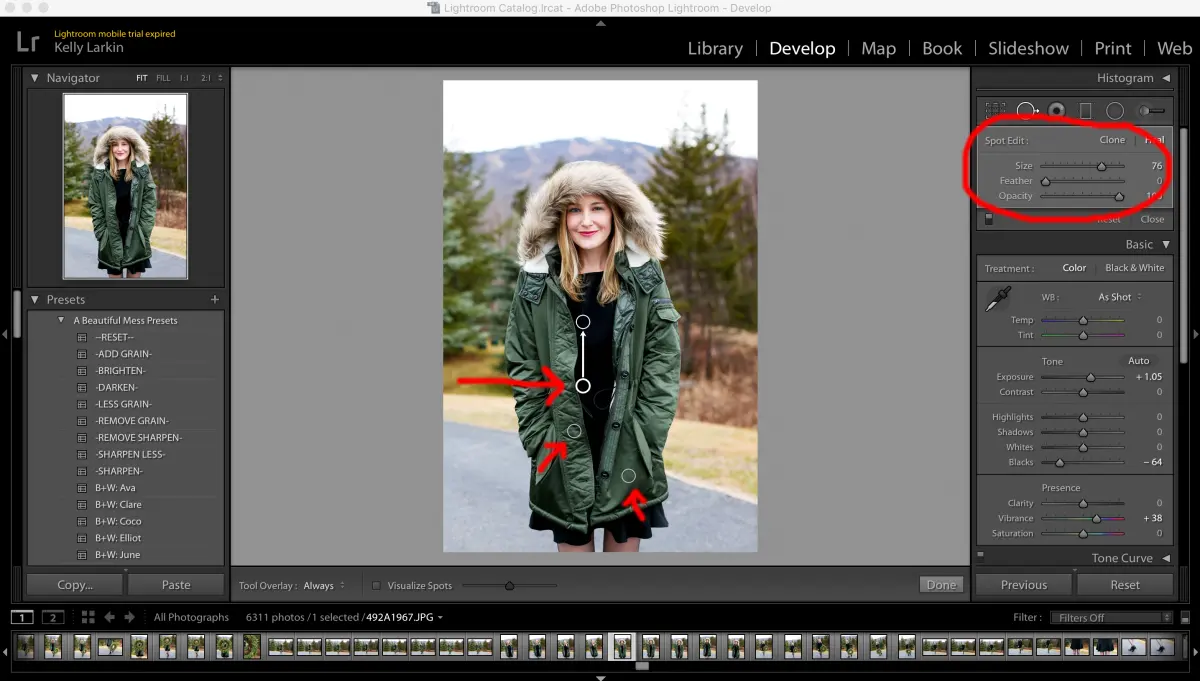
Task: Select the Red Eye Correction tool
Action: click(1057, 110)
